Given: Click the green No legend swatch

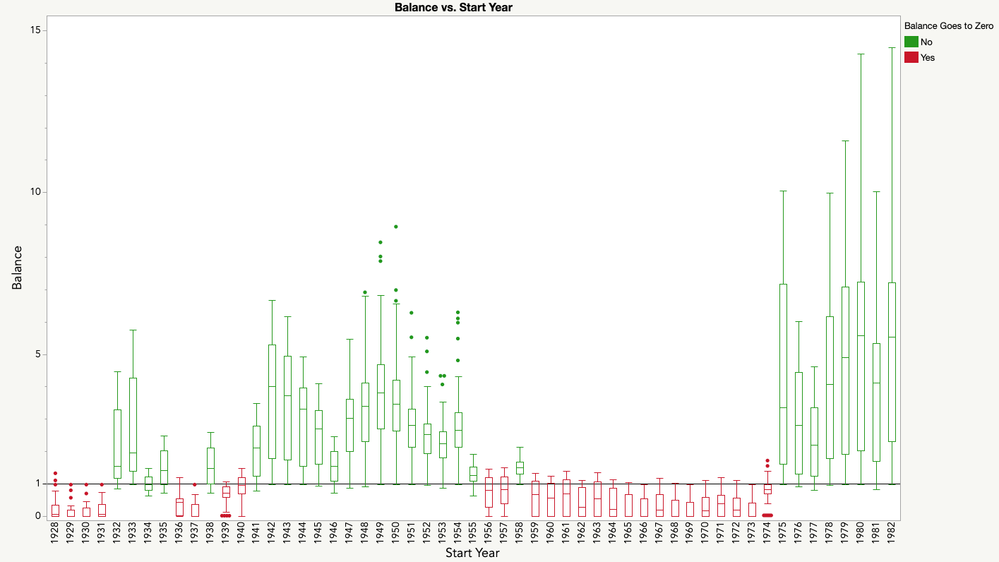Looking at the screenshot, I should click(x=911, y=41).
